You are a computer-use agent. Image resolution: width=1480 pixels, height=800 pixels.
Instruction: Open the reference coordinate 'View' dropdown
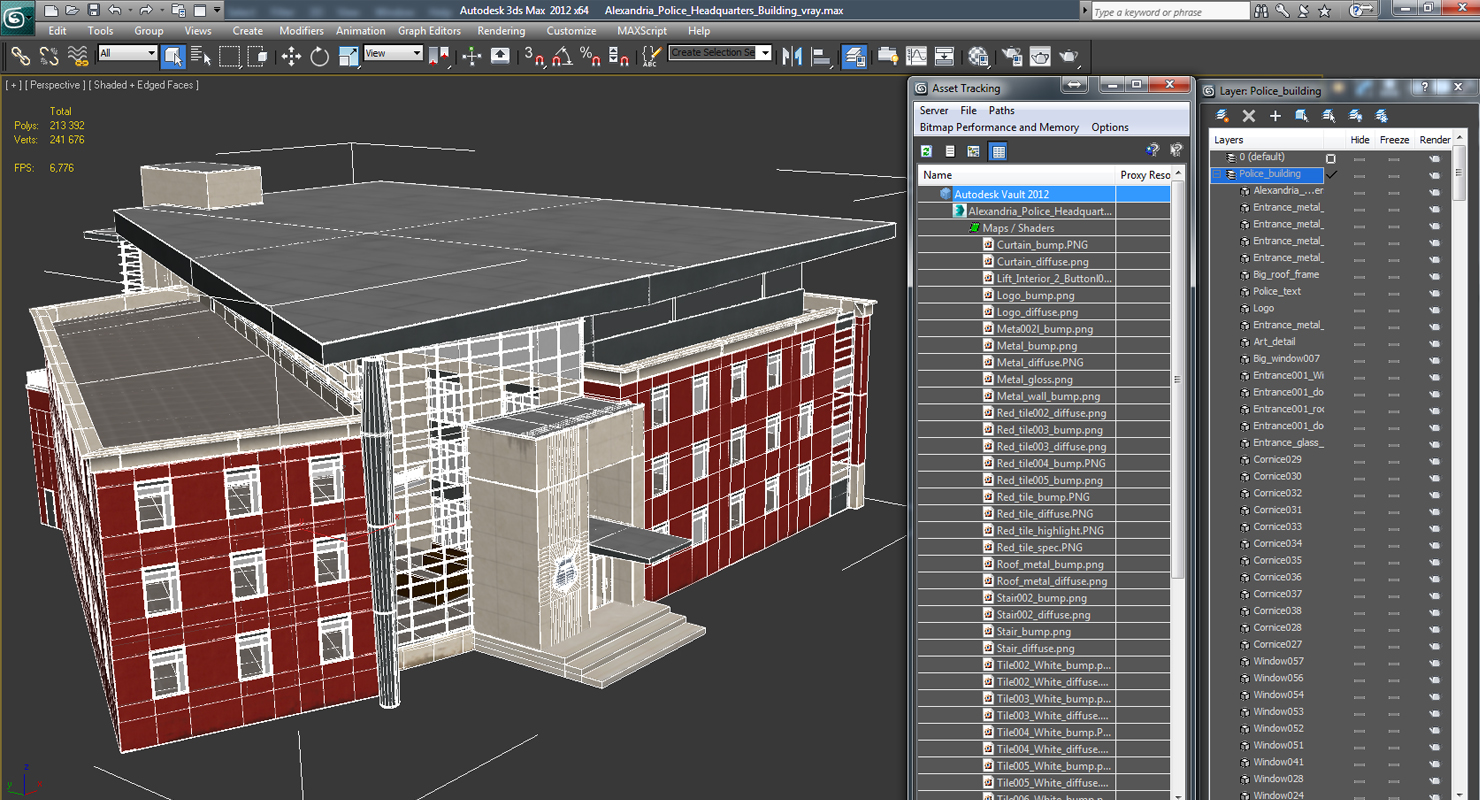click(393, 53)
